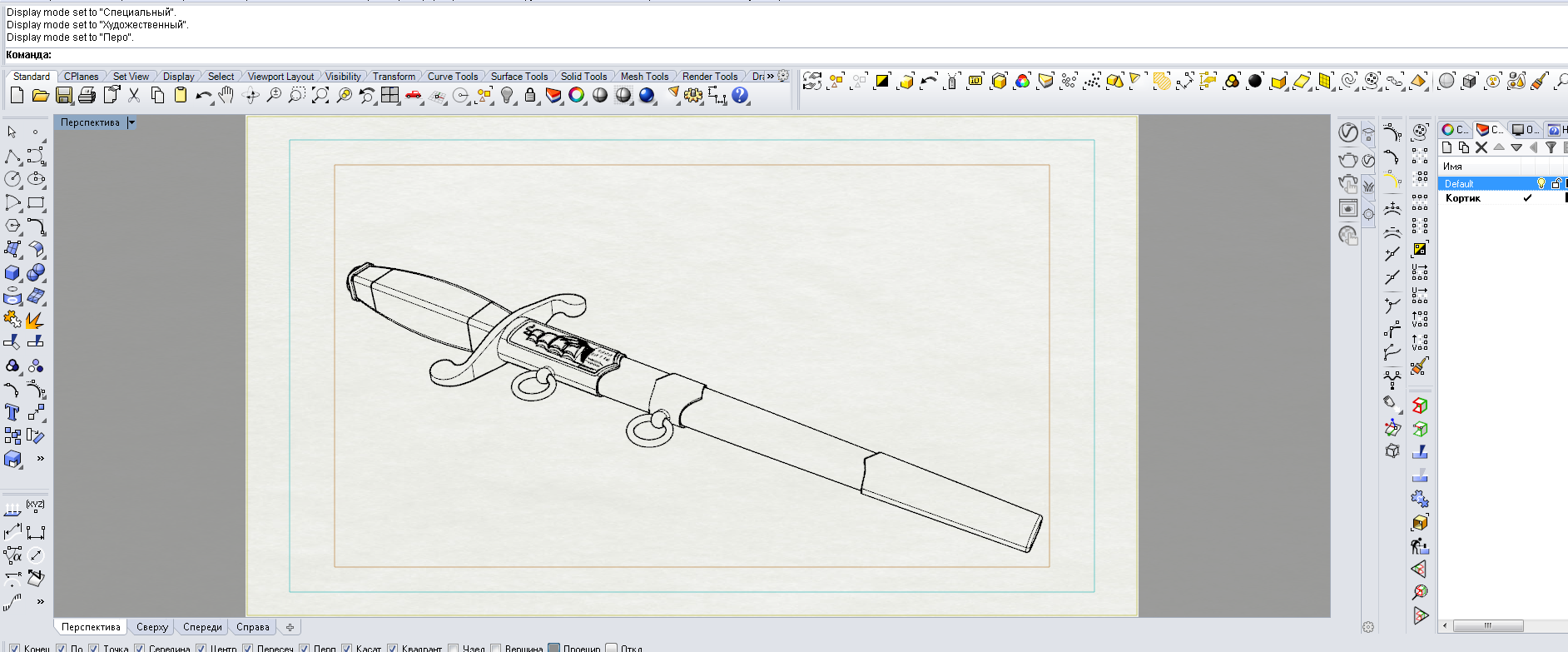Open the Solid Tools toolbar tab
Image resolution: width=1568 pixels, height=652 pixels.
click(584, 76)
